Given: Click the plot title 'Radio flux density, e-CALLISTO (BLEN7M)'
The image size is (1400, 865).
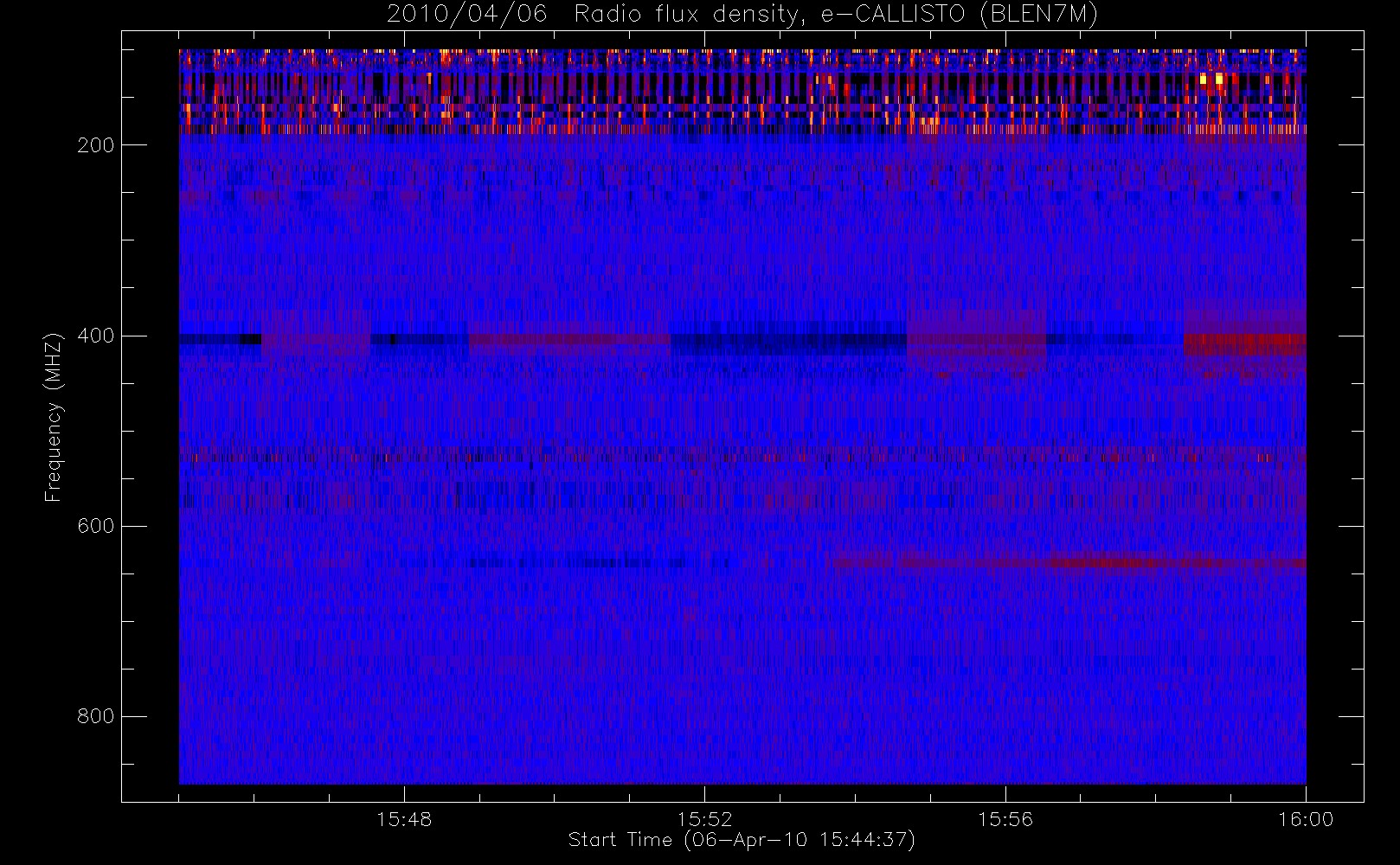Looking at the screenshot, I should pos(836,14).
